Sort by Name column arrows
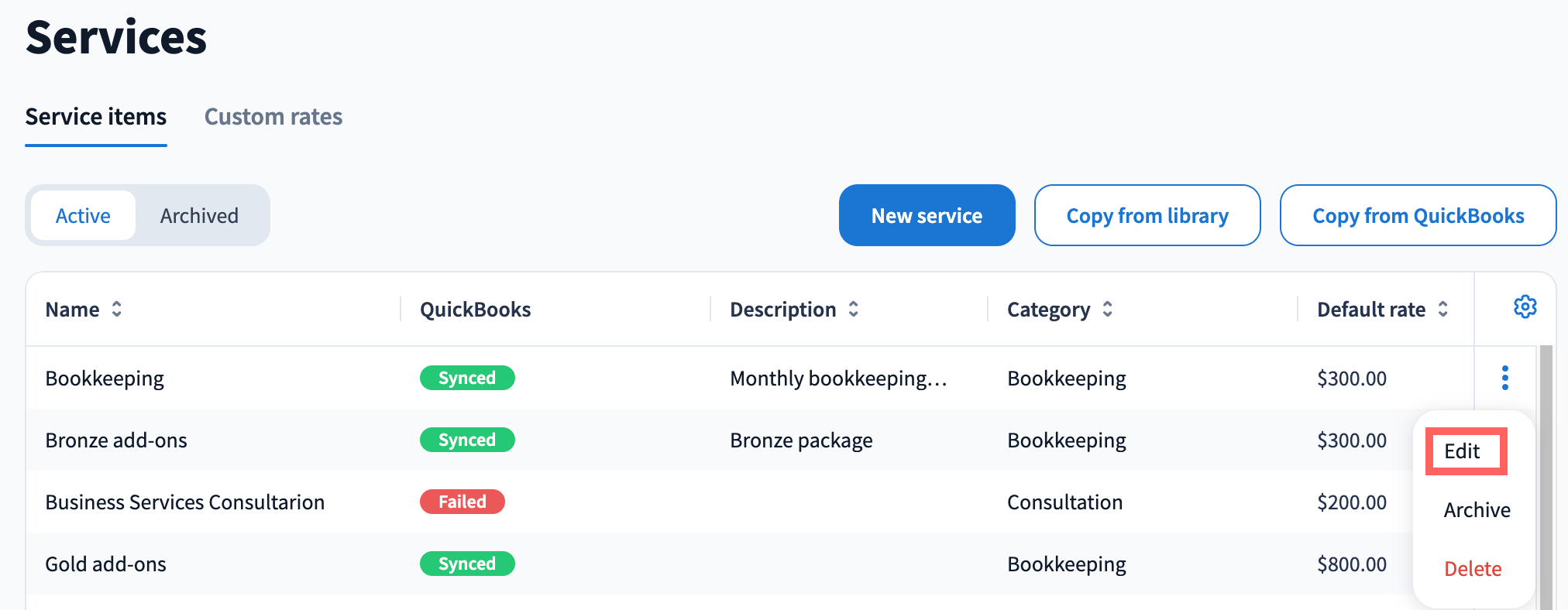The height and width of the screenshot is (610, 1568). click(117, 310)
